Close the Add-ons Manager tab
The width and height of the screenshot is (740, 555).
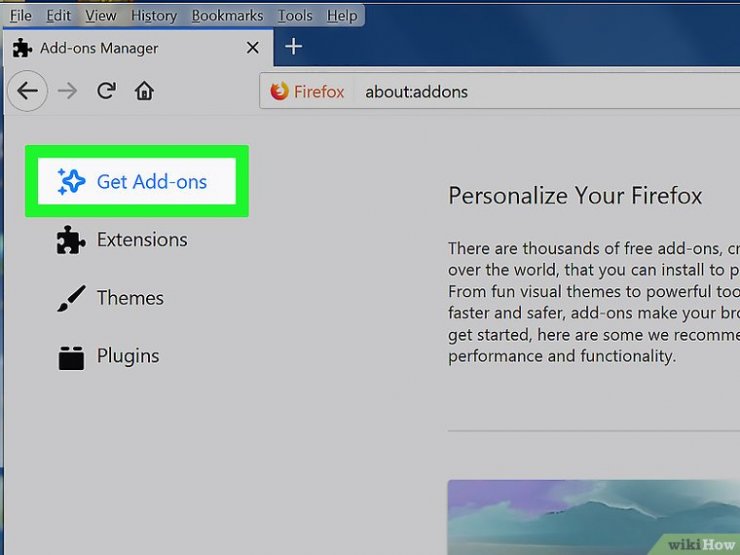252,48
